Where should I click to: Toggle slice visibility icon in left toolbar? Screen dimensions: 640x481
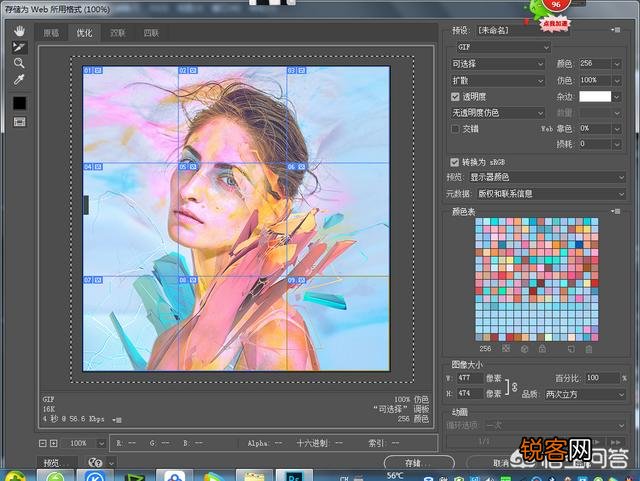pos(20,122)
